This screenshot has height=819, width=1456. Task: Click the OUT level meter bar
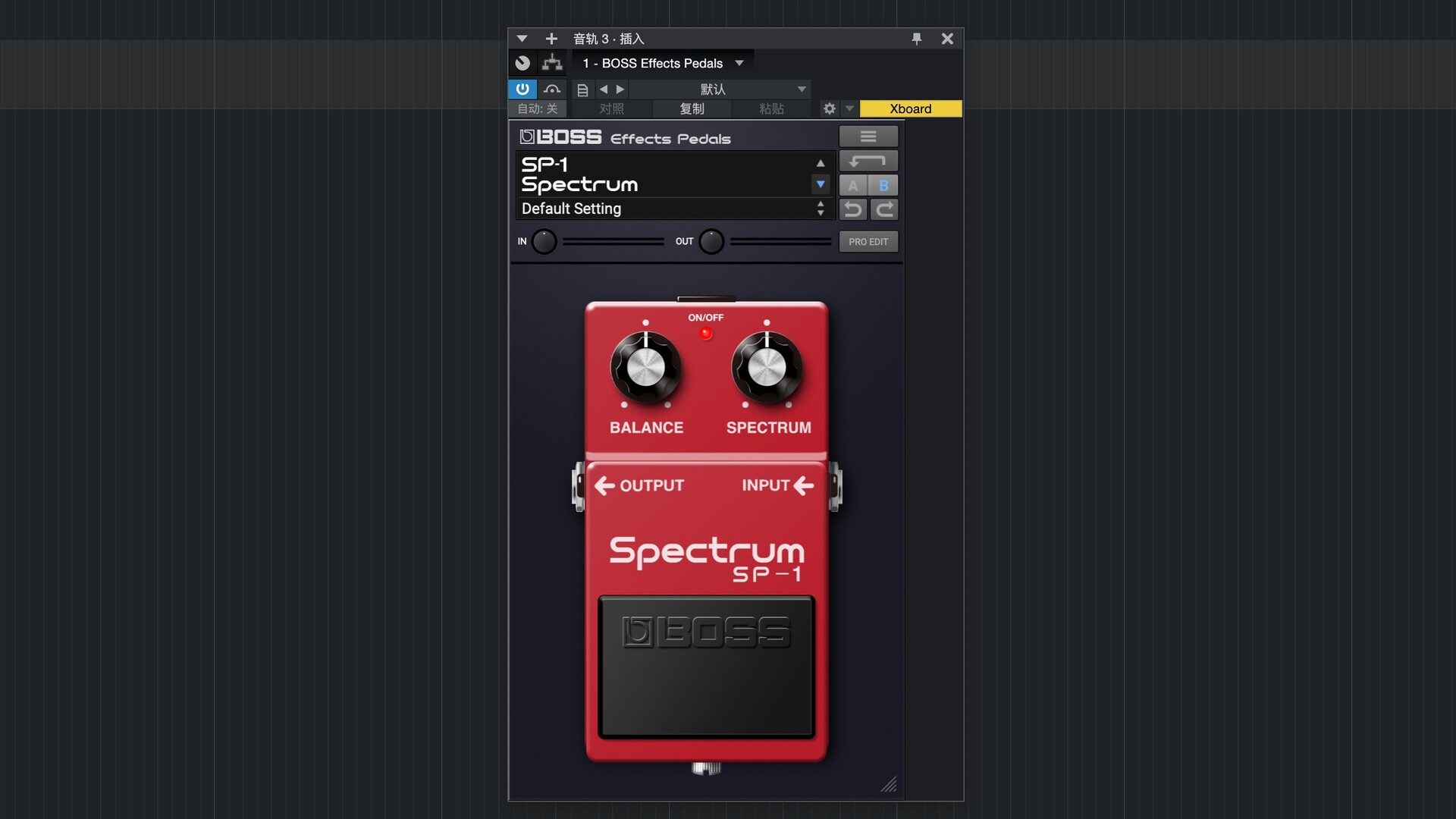780,242
